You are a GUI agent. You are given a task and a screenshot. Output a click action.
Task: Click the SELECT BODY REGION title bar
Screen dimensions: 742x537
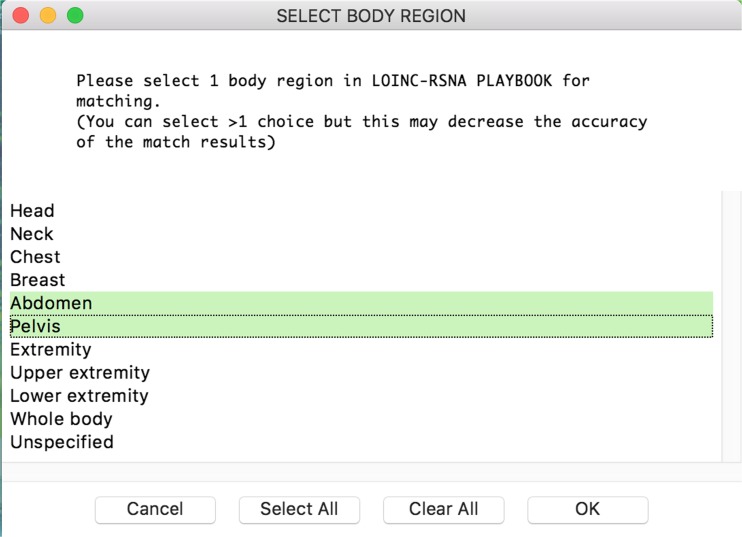[x=371, y=16]
